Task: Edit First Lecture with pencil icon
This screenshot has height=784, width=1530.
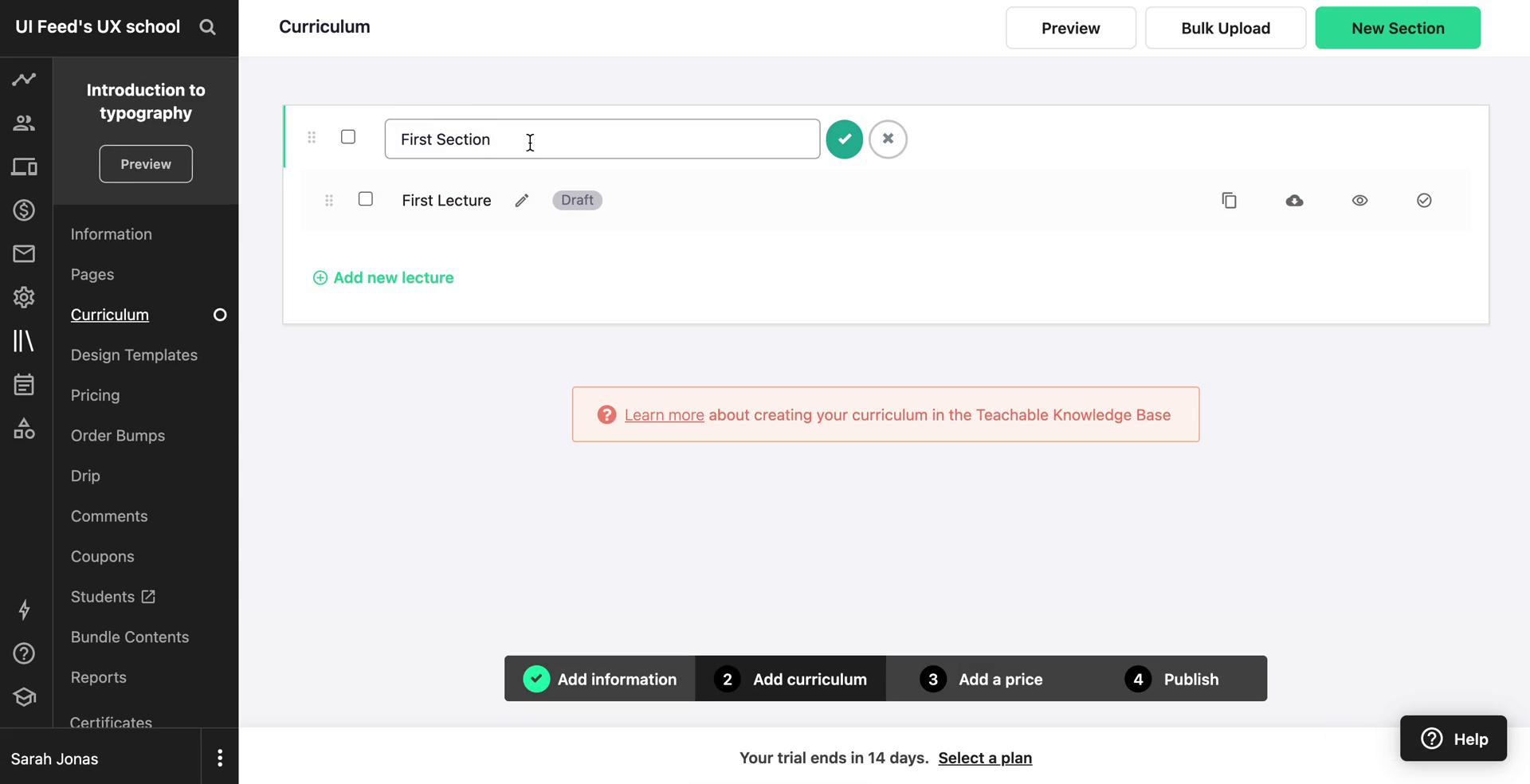Action: (522, 201)
